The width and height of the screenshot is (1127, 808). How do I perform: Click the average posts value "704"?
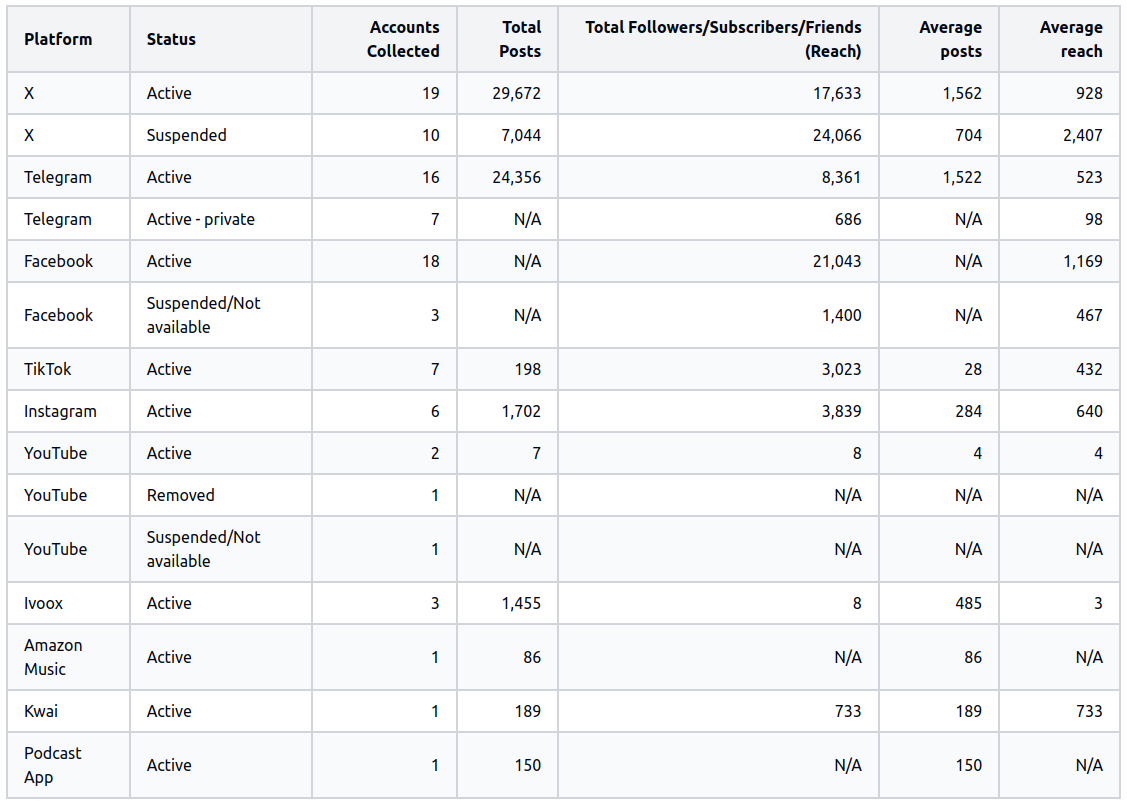click(969, 135)
